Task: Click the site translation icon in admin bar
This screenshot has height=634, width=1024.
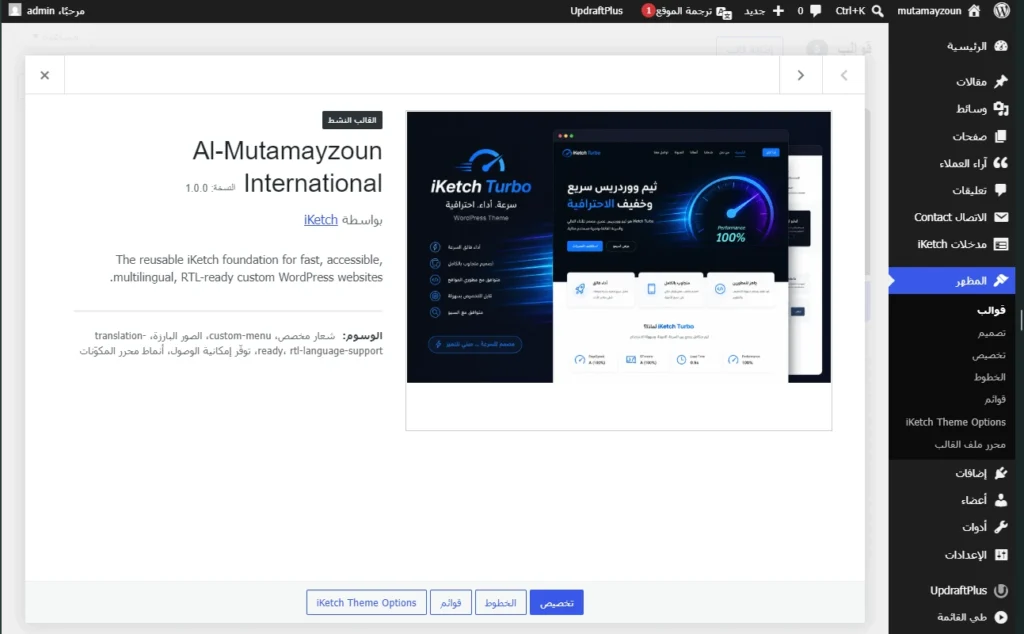Action: coord(724,11)
